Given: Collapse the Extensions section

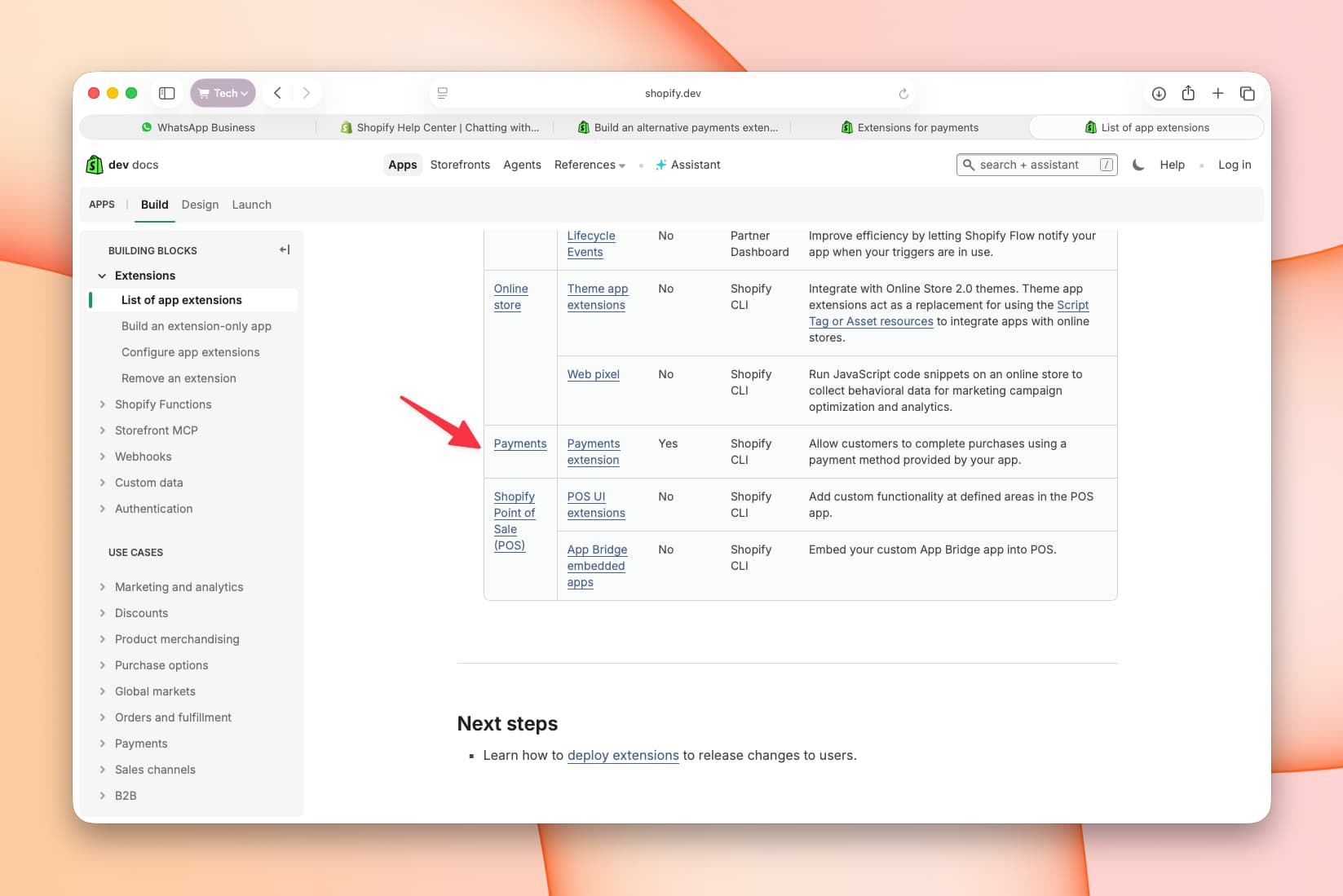Looking at the screenshot, I should pyautogui.click(x=102, y=276).
